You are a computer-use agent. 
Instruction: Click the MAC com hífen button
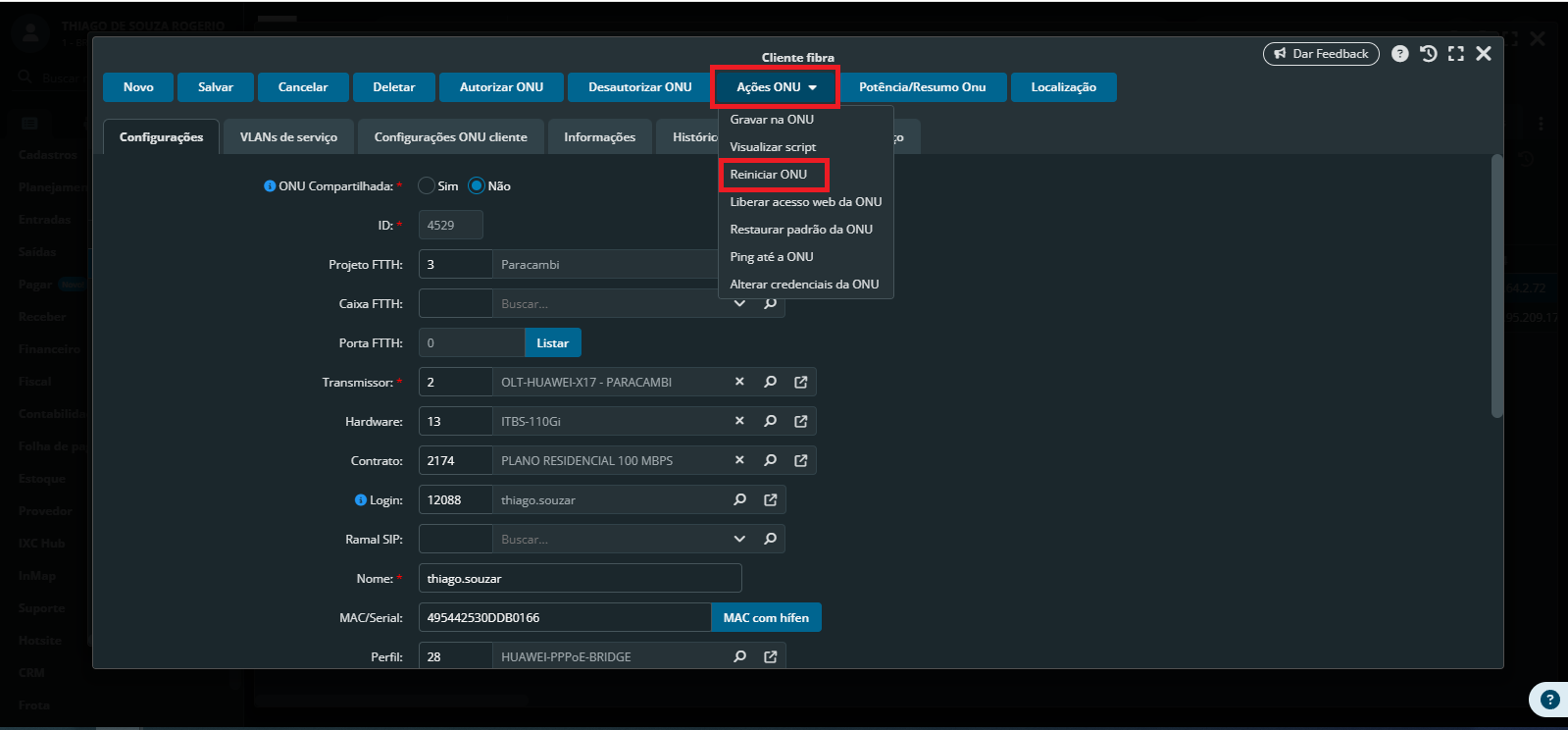(x=766, y=617)
